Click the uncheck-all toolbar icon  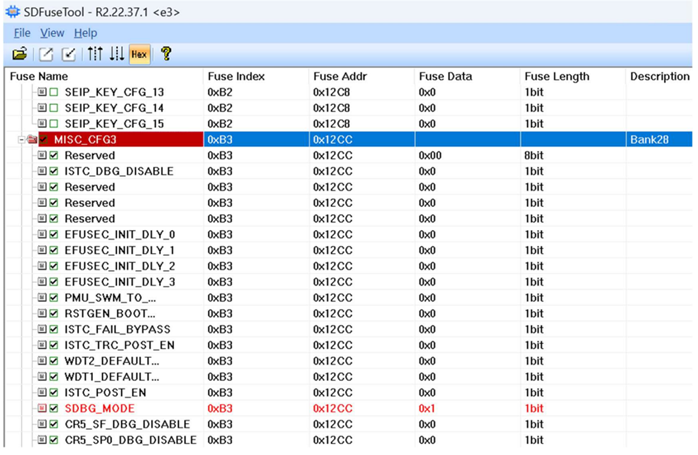click(x=46, y=54)
